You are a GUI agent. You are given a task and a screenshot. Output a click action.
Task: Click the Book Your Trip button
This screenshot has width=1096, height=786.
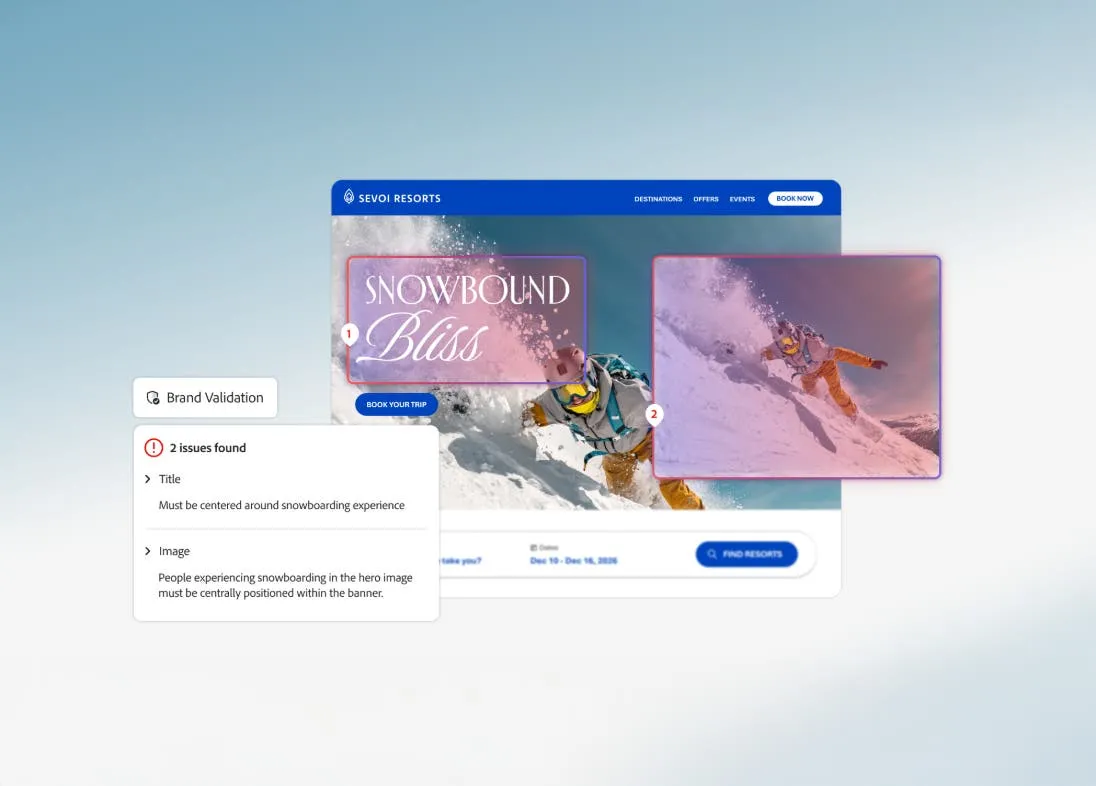click(396, 404)
